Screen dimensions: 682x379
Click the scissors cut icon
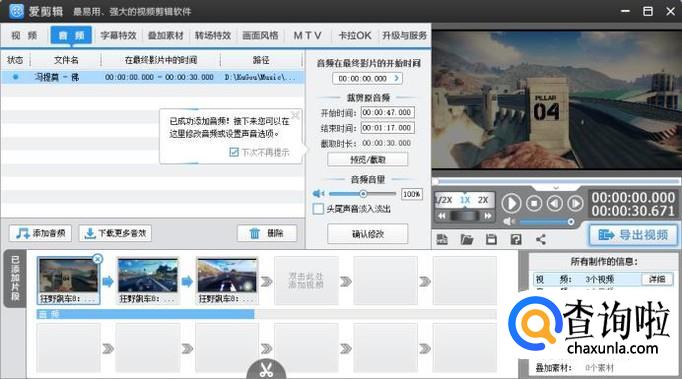click(266, 370)
